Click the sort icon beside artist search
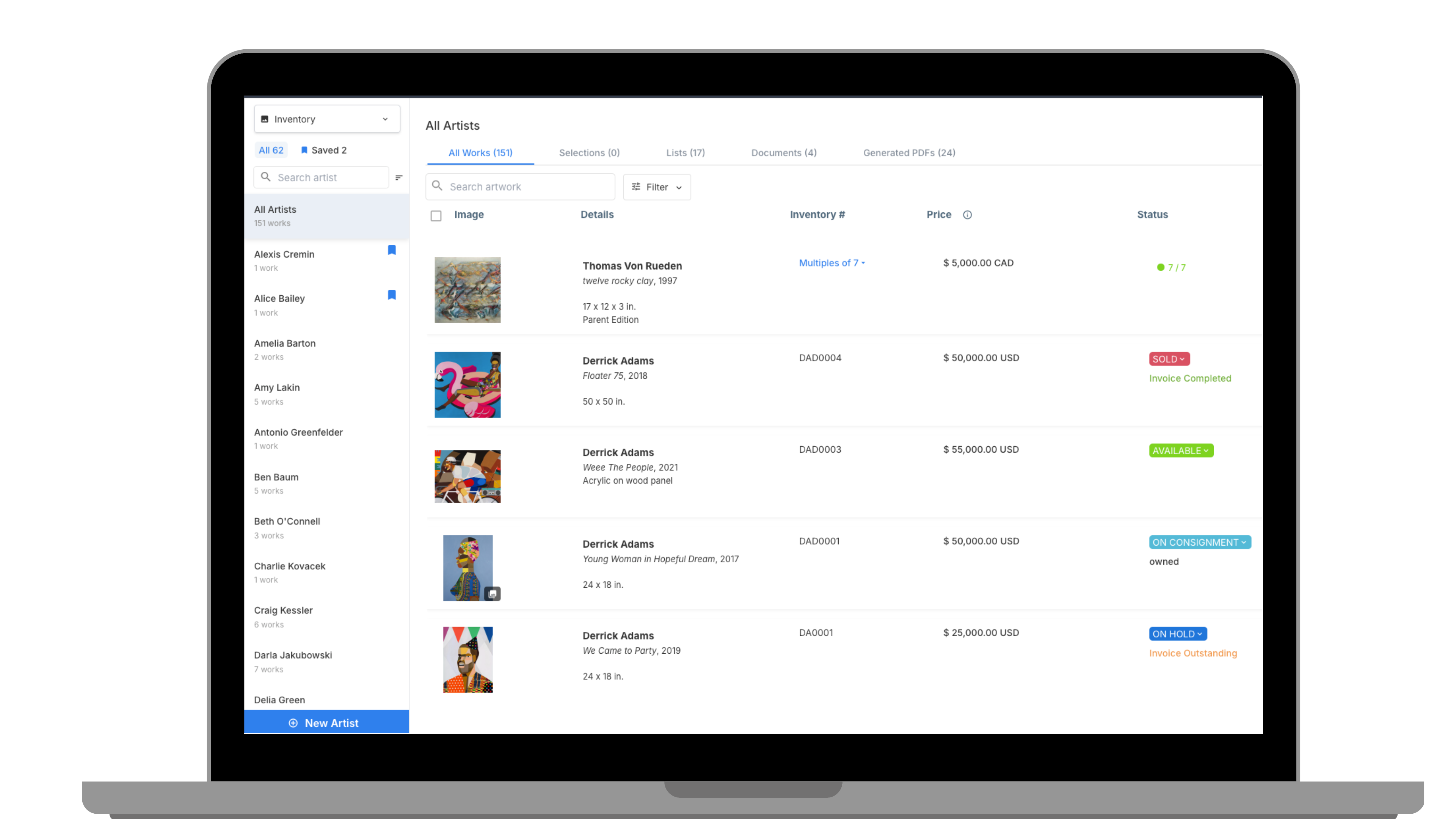 coord(399,177)
